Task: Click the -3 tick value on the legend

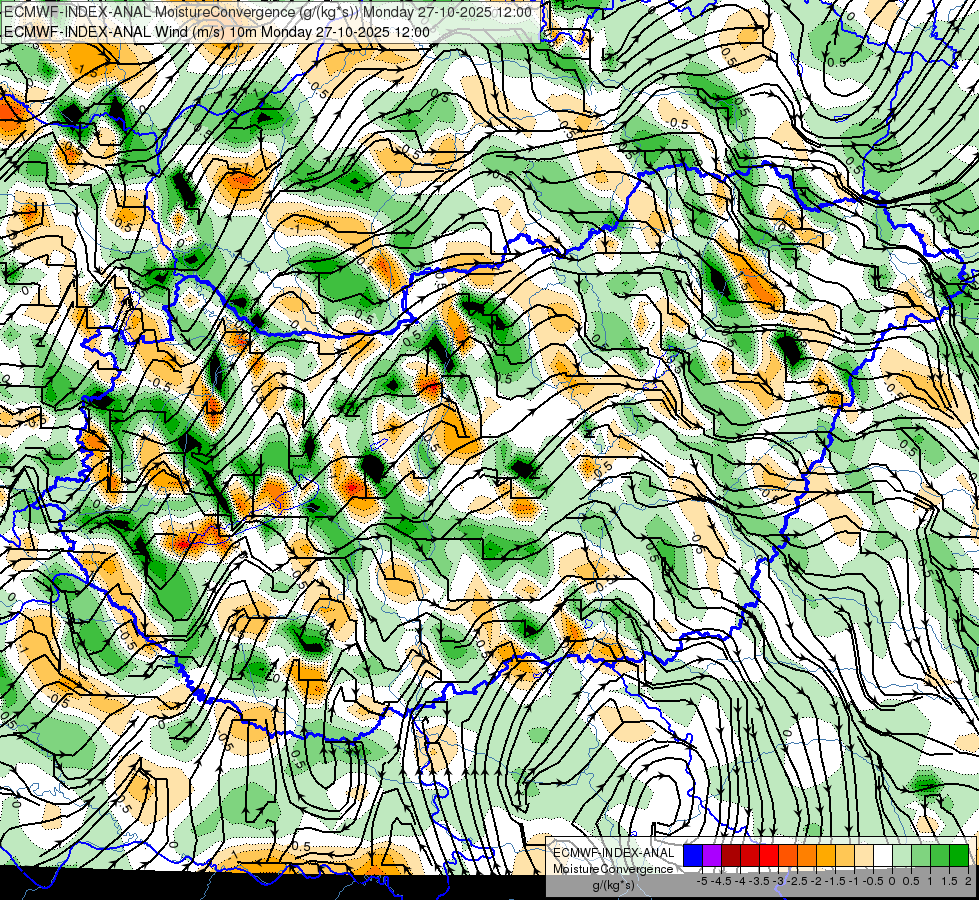Action: [779, 881]
